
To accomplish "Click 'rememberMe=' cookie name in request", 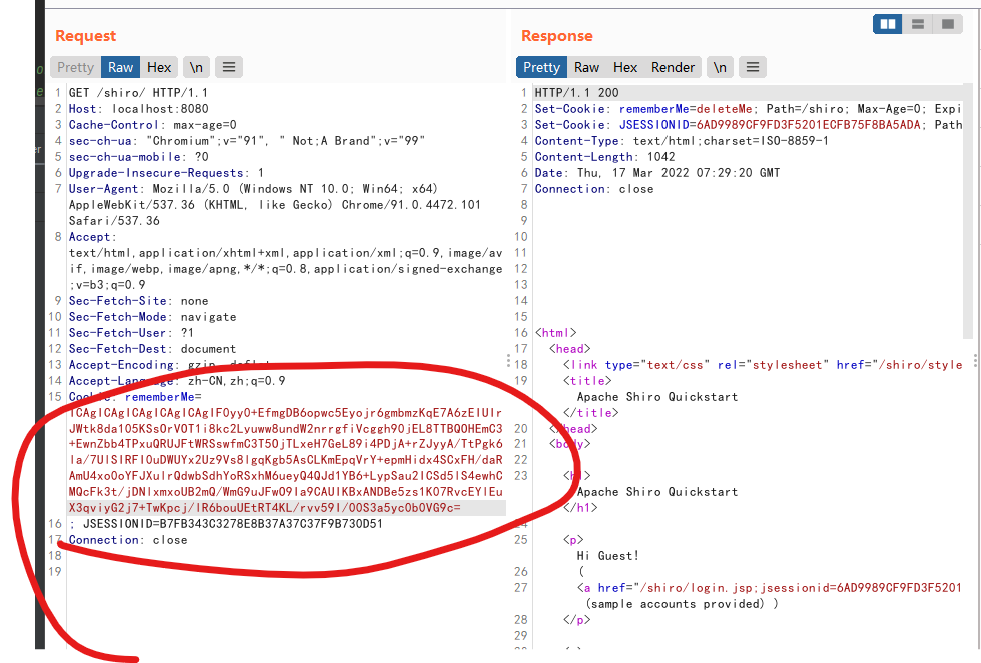I will click(163, 397).
